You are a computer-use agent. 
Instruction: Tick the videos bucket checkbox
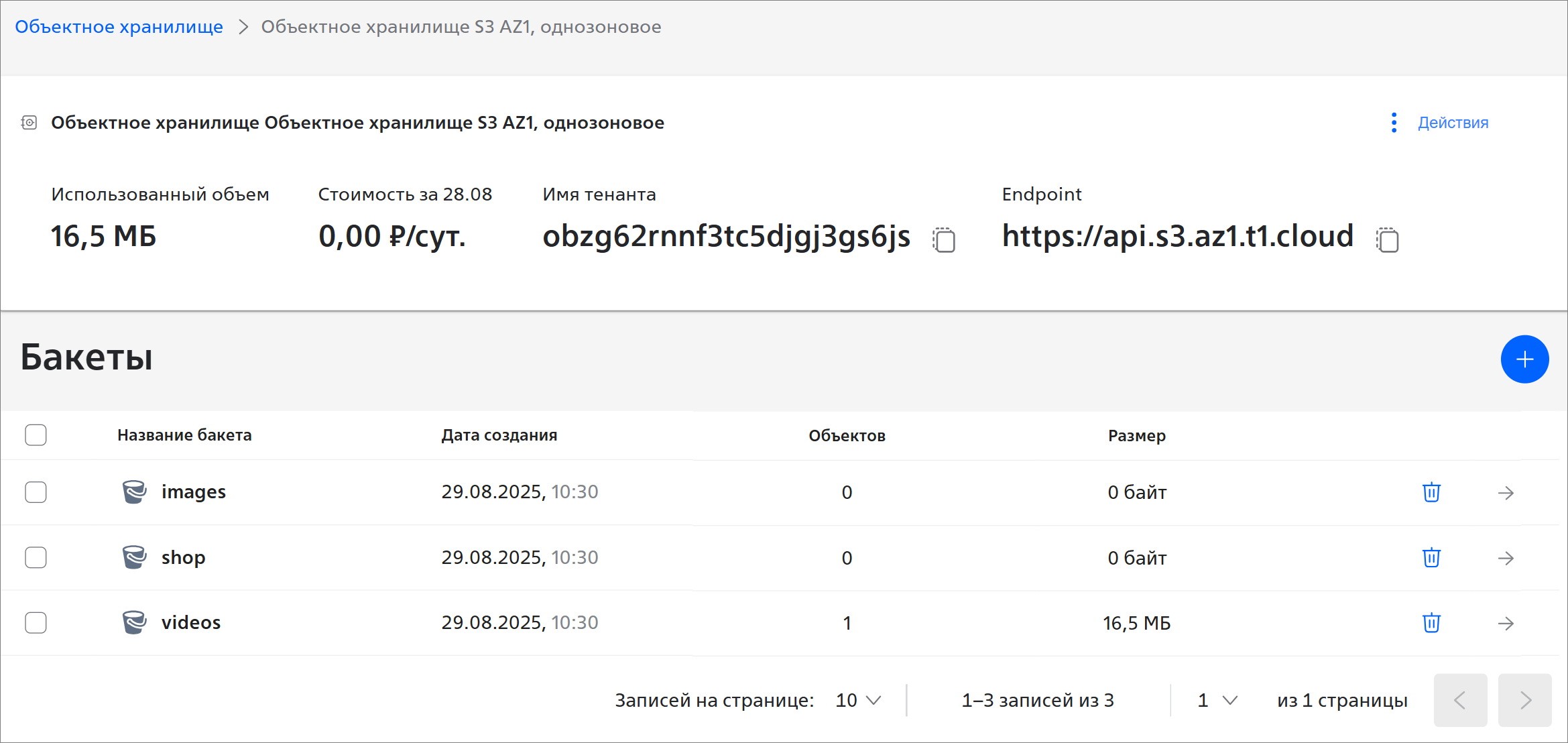coord(36,622)
